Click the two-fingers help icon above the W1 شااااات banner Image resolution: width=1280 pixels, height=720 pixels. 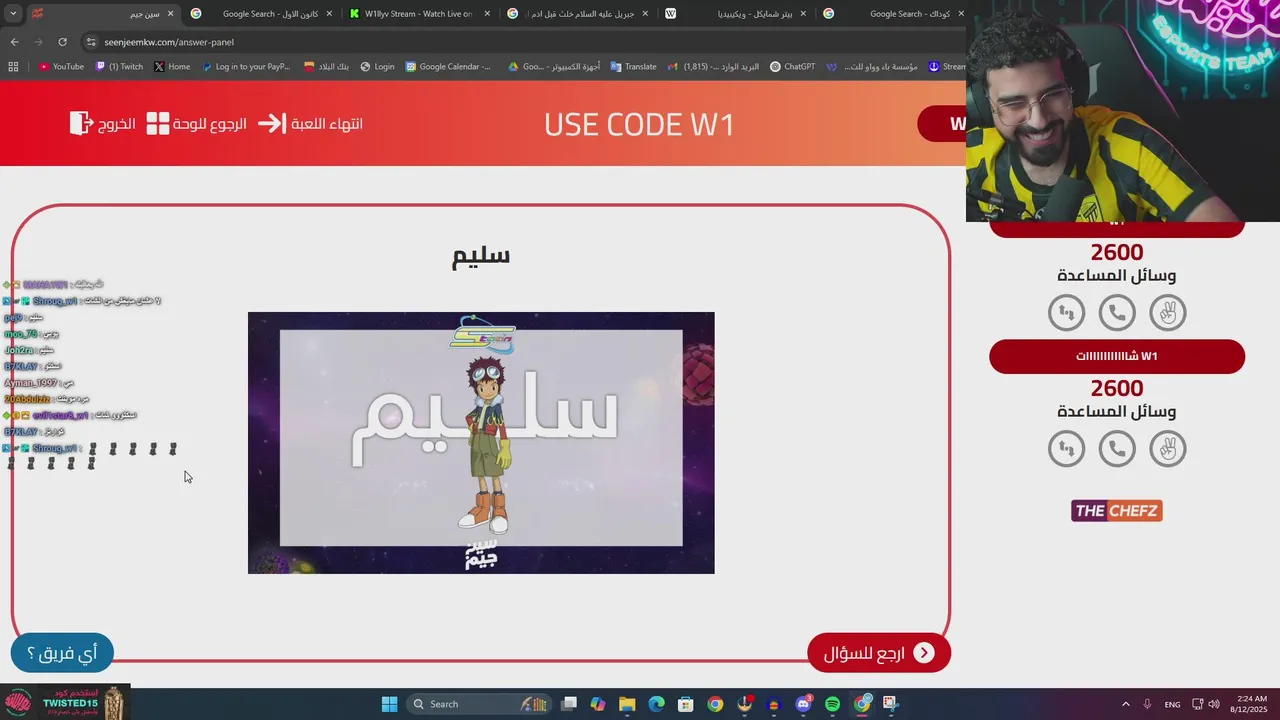click(1167, 313)
